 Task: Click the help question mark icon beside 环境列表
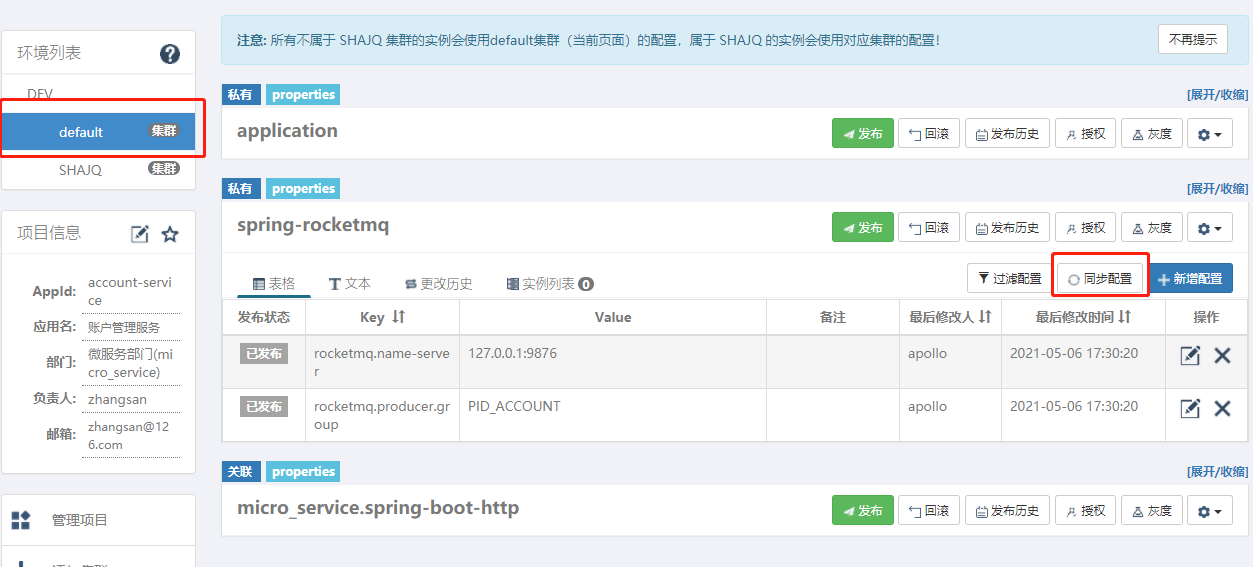[x=170, y=54]
